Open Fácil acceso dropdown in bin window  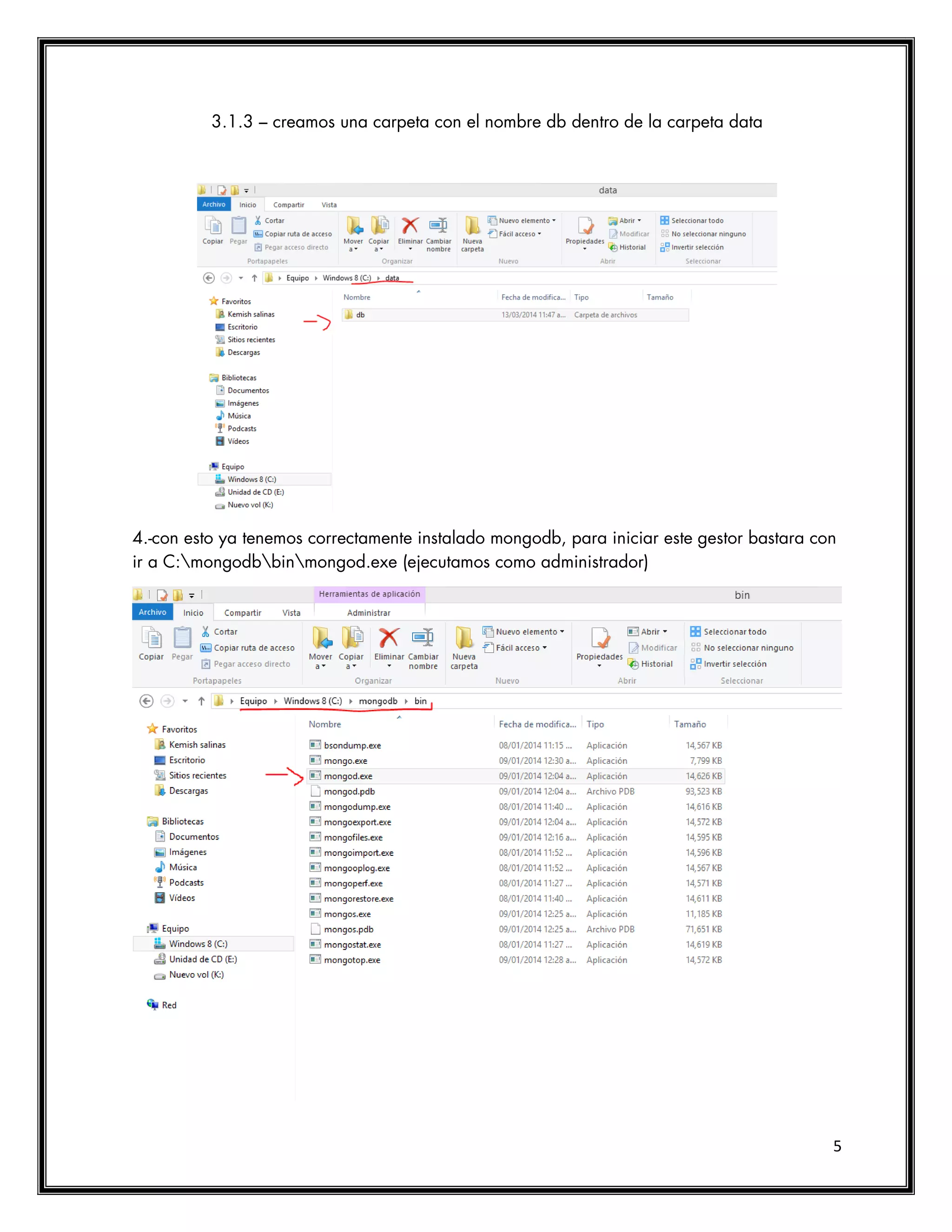(x=515, y=648)
